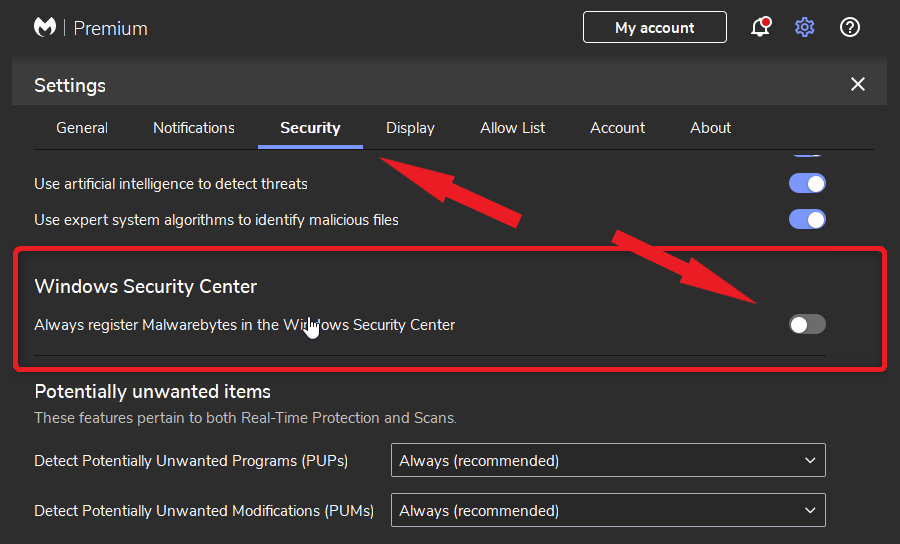Image resolution: width=900 pixels, height=544 pixels.
Task: Click the PUPs dropdown chevron arrow
Action: tap(810, 460)
